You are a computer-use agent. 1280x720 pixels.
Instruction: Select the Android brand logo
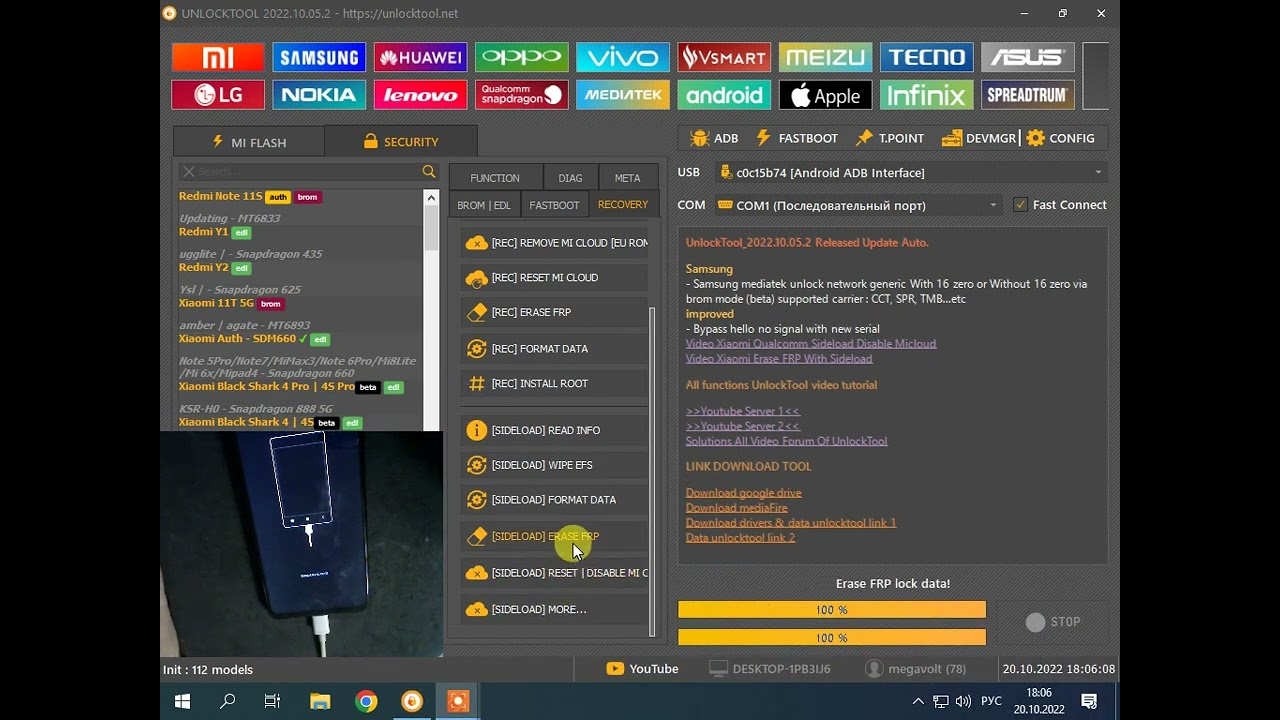click(724, 95)
